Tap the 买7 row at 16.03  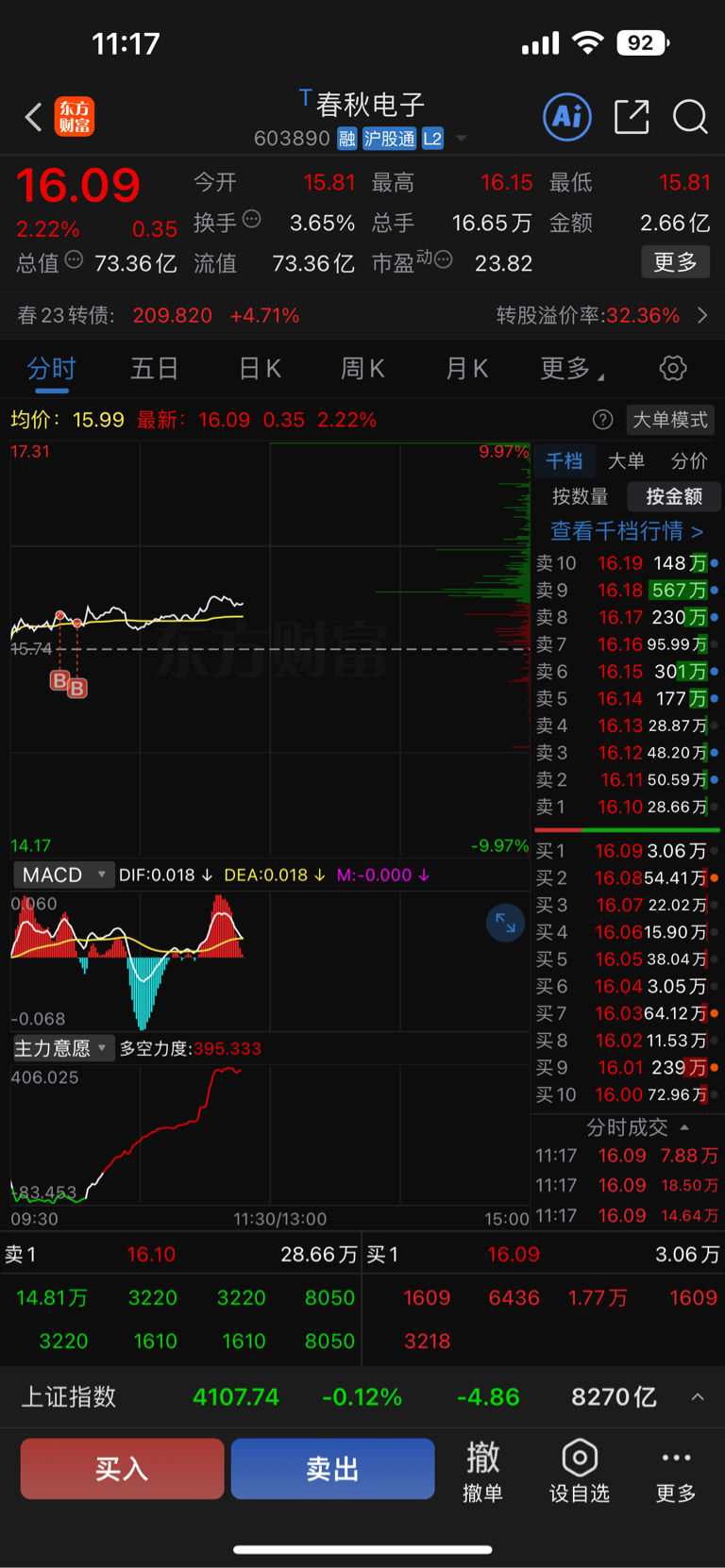click(x=628, y=1013)
